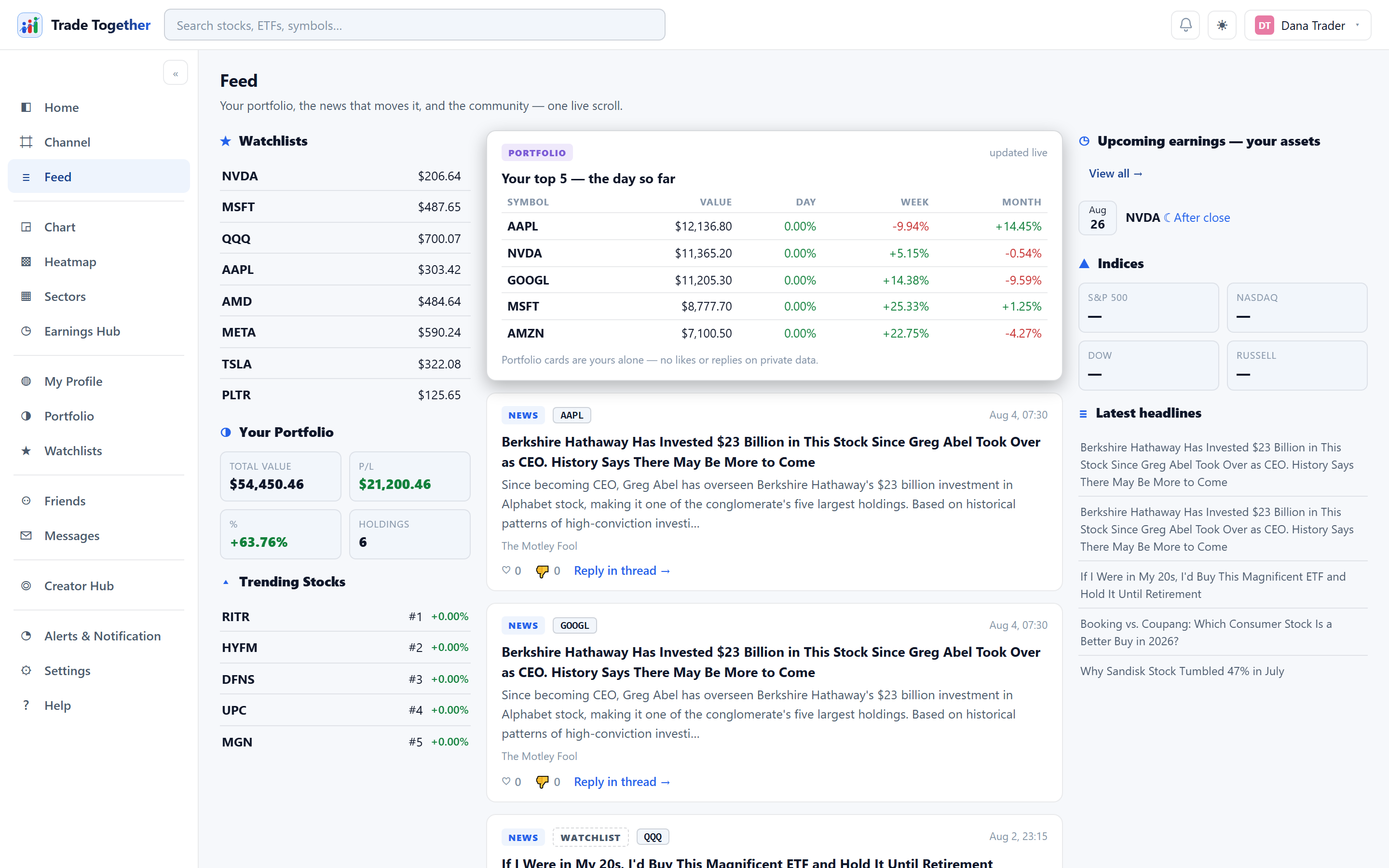Click Alerts & Notification icon
The width and height of the screenshot is (1389, 868).
(x=26, y=636)
